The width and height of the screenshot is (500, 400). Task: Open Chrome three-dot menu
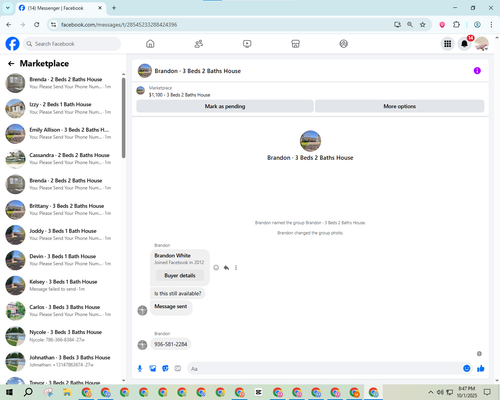coord(491,25)
